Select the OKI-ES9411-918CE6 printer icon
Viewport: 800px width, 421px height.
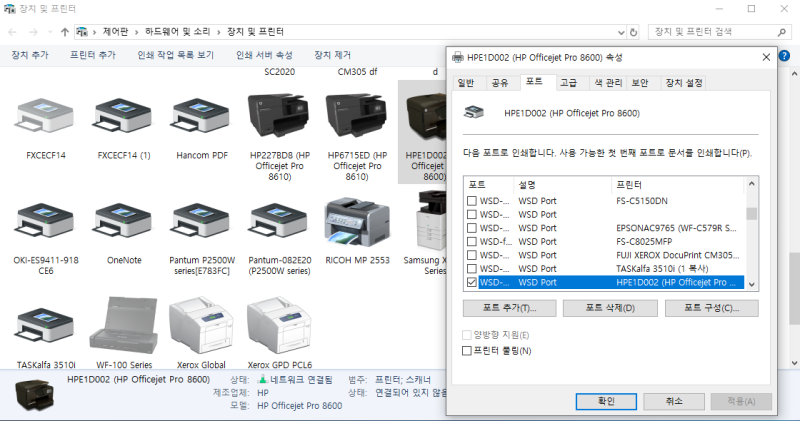point(46,221)
